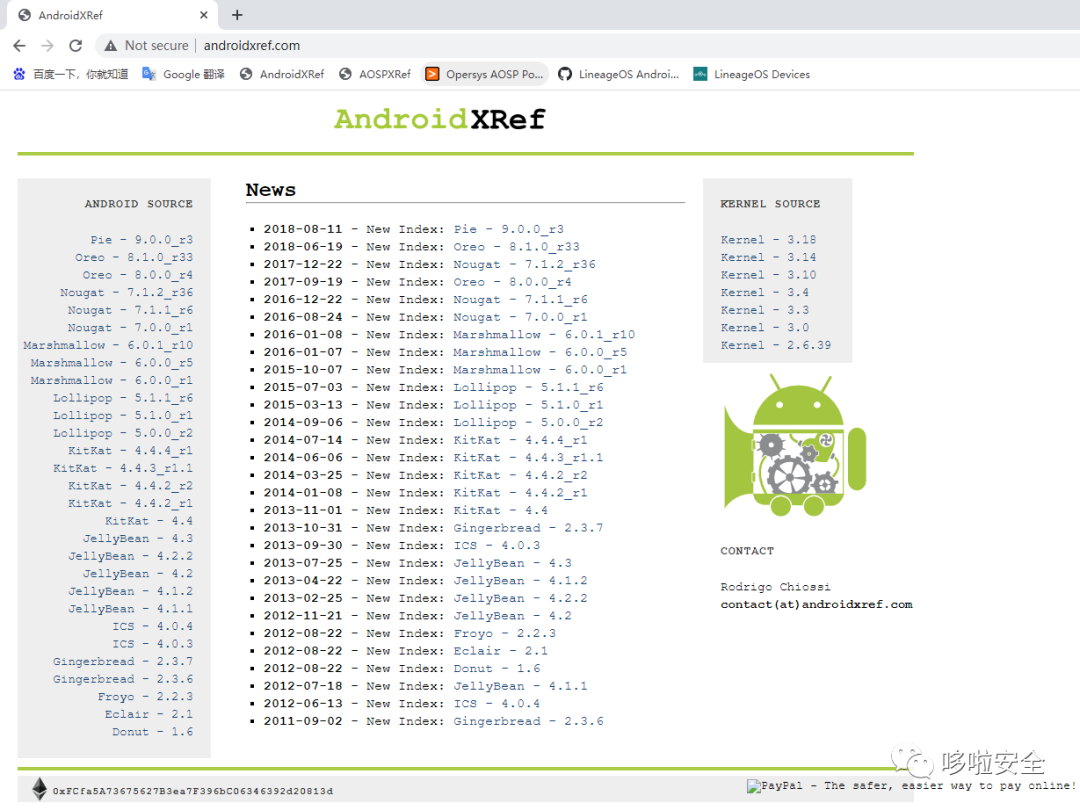Open Donut 1.6 in sidebar
Image resolution: width=1080 pixels, height=810 pixels.
(x=153, y=731)
